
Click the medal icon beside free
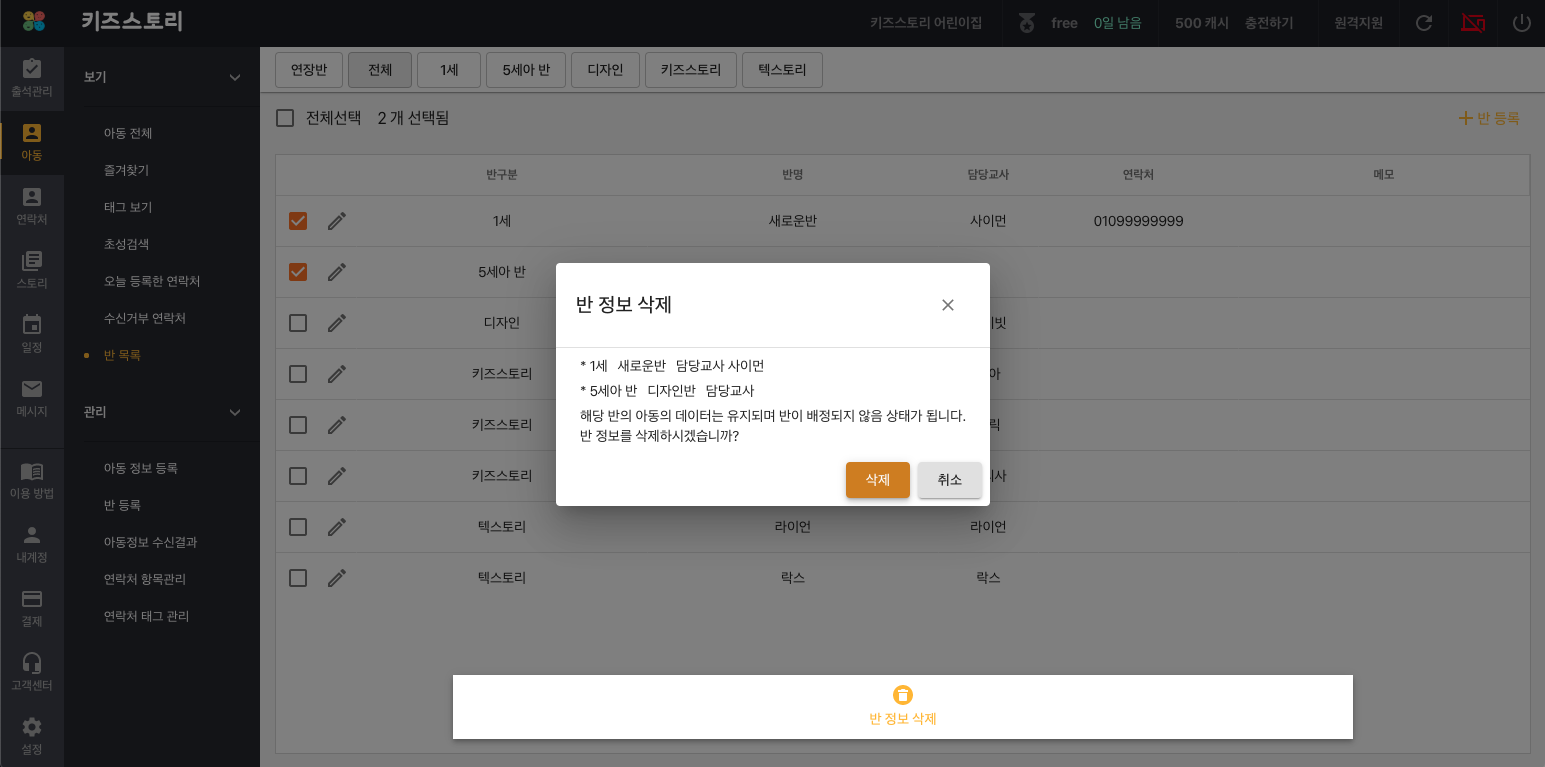pyautogui.click(x=1027, y=23)
